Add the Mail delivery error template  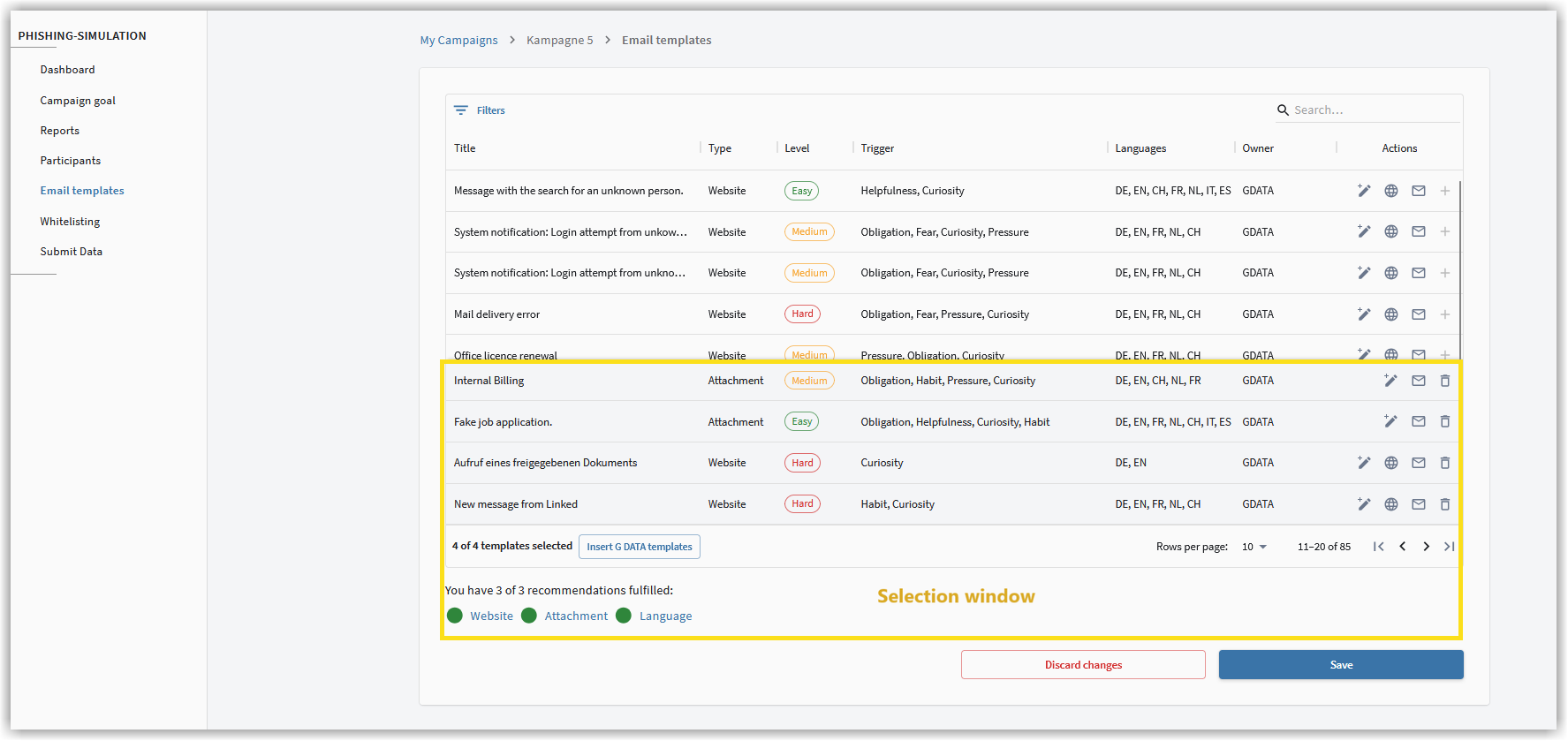coord(1445,314)
